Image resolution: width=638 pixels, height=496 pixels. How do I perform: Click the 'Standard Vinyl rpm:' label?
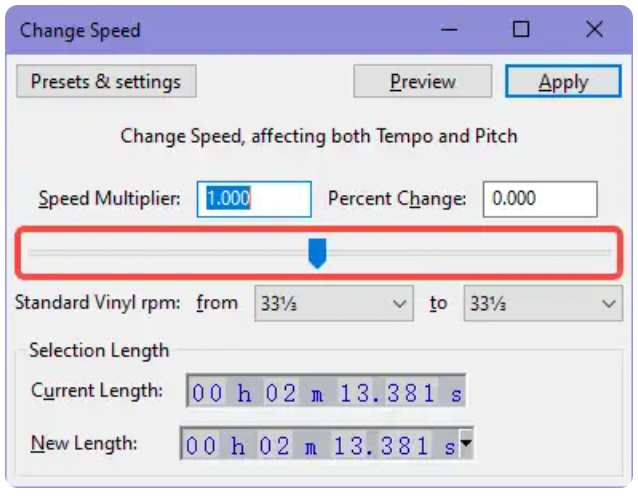tap(98, 303)
